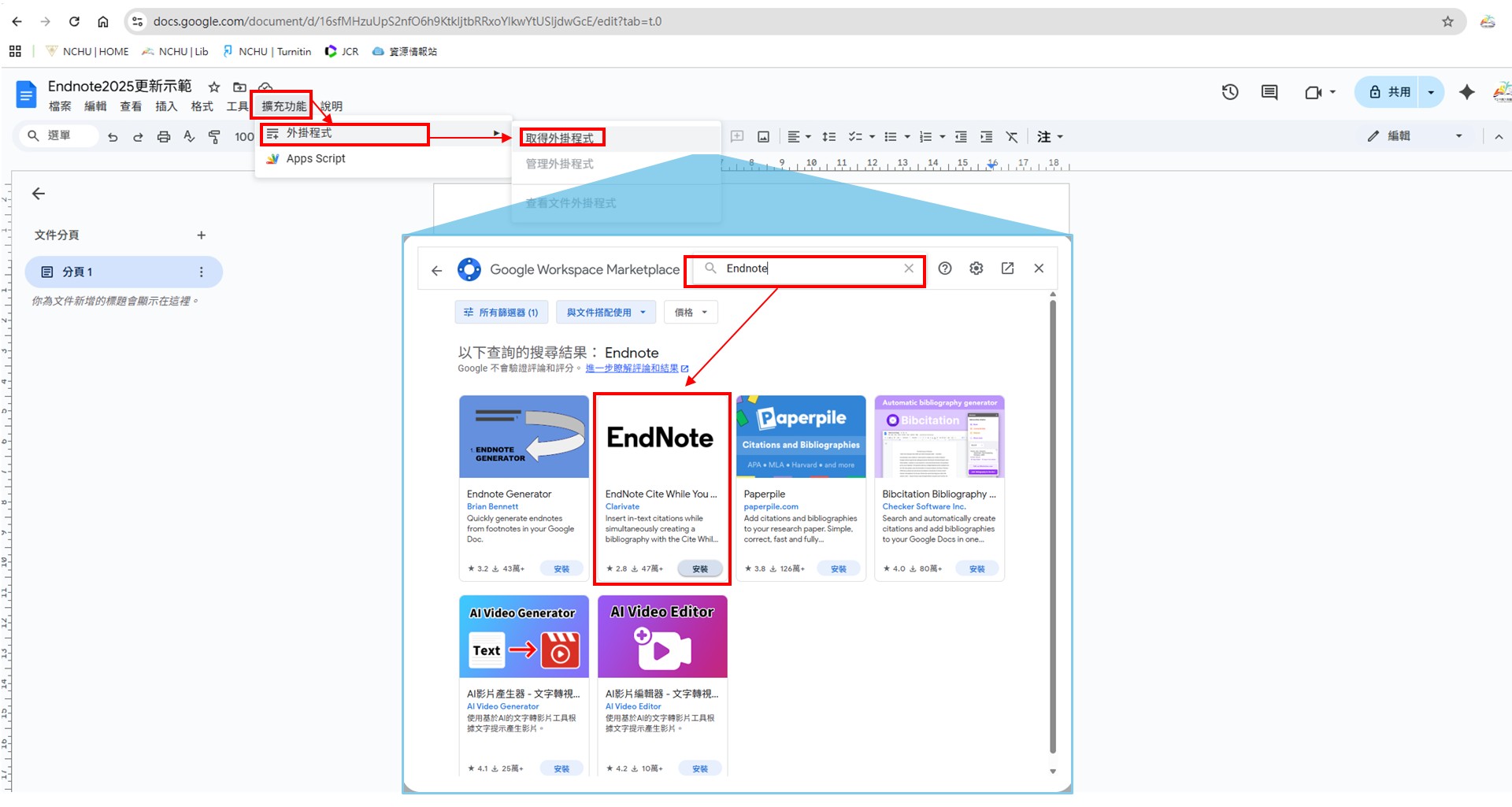Select 取得外掛程式 menu item
The height and width of the screenshot is (807, 1512).
coord(560,139)
